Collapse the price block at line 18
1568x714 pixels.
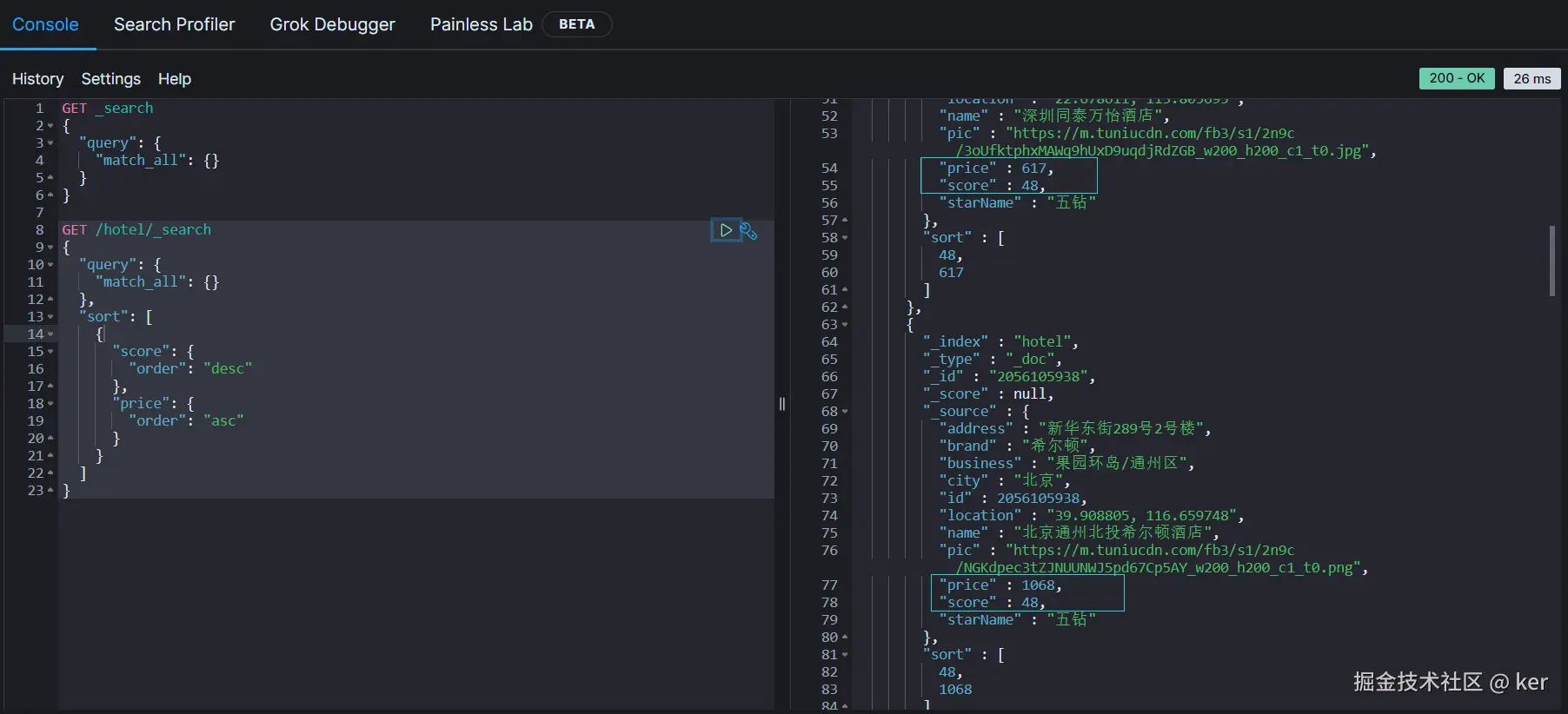50,404
